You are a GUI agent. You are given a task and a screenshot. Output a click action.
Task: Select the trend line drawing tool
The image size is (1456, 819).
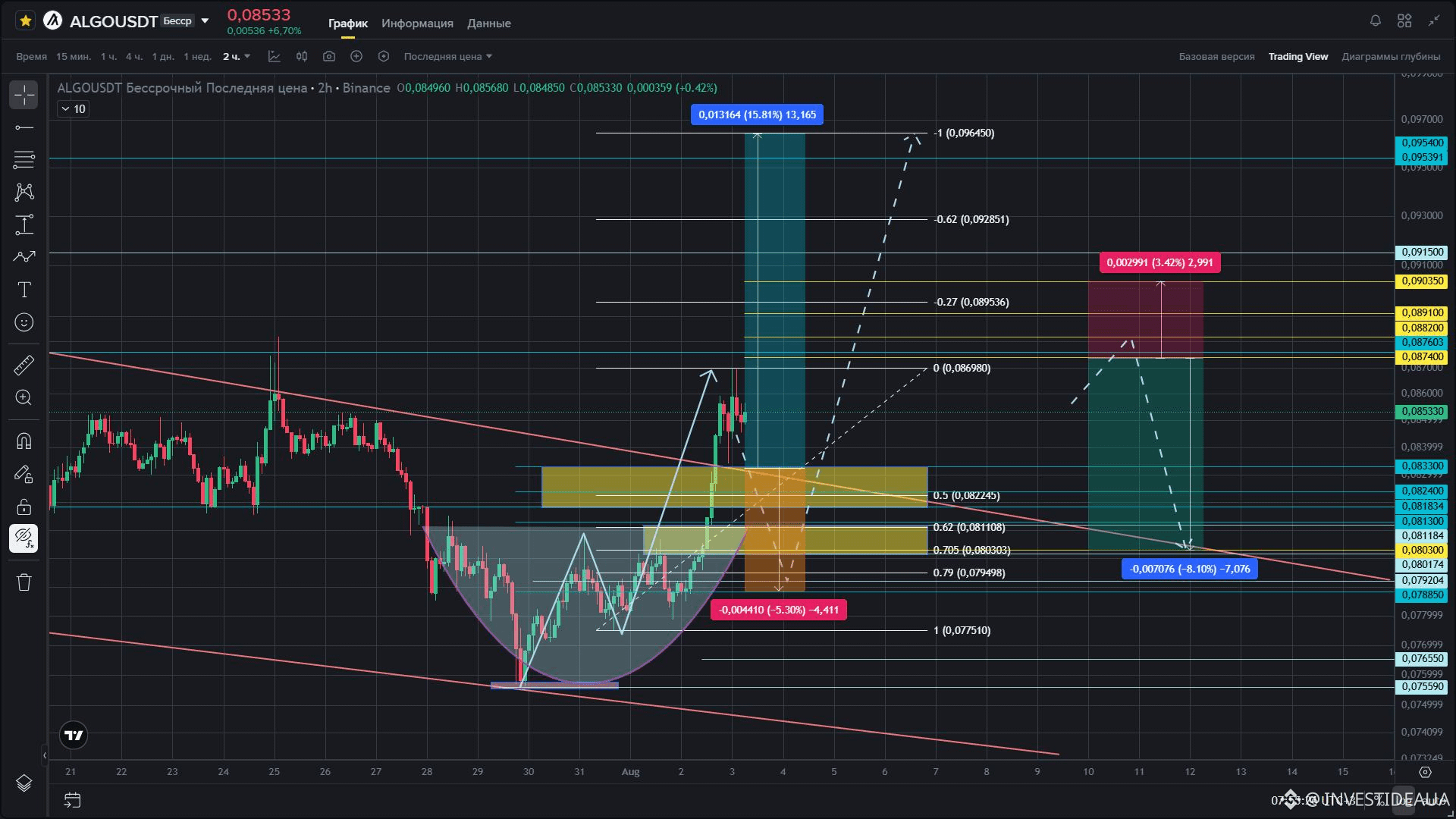(24, 127)
